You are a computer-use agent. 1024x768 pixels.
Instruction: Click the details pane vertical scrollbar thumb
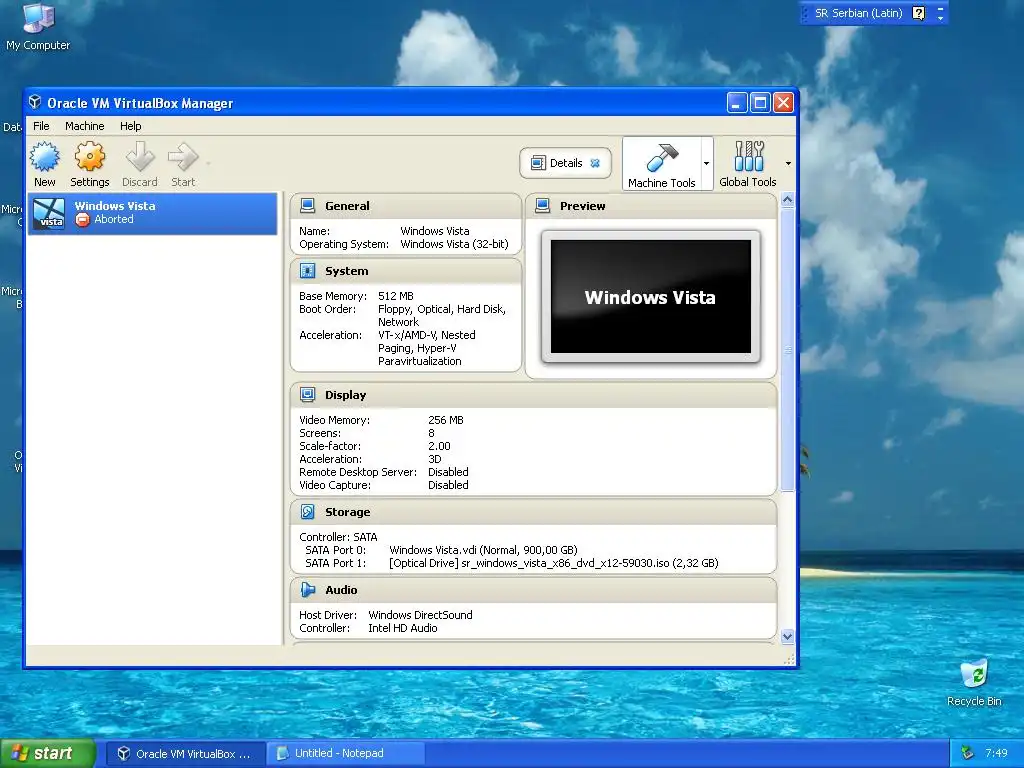(788, 349)
